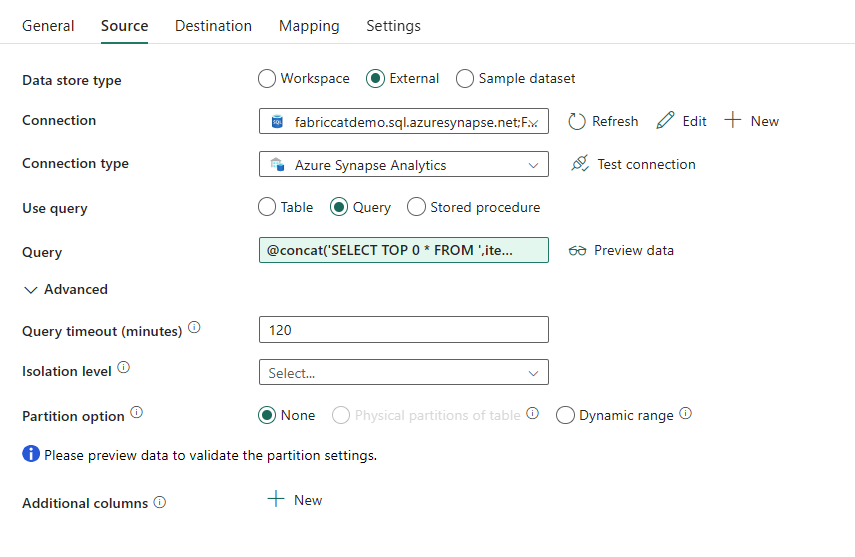Click info icon next to Dynamic range
Viewport: 855px width, 557px height.
[x=685, y=413]
